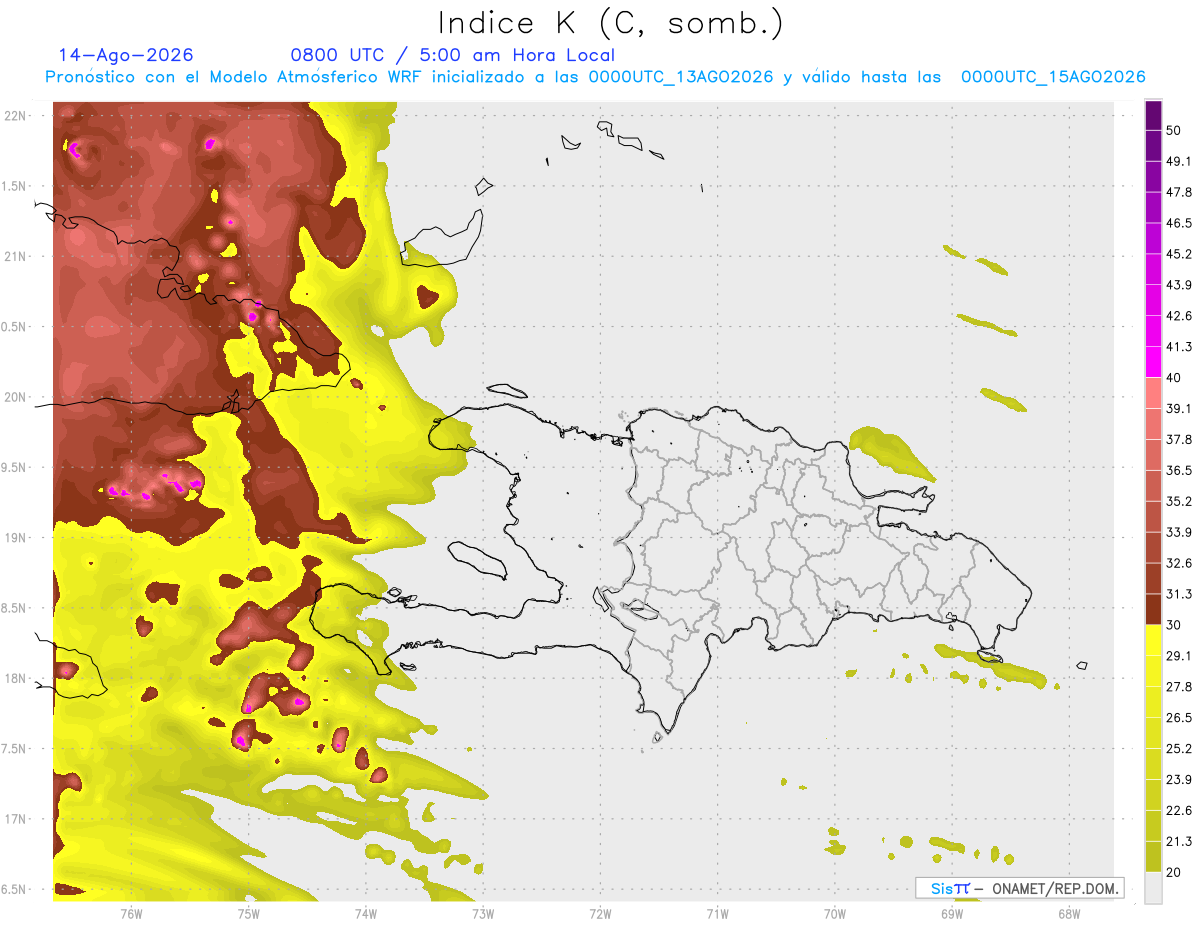This screenshot has width=1200, height=927.
Task: Click the color bar value "41.3"
Action: coord(1179,347)
